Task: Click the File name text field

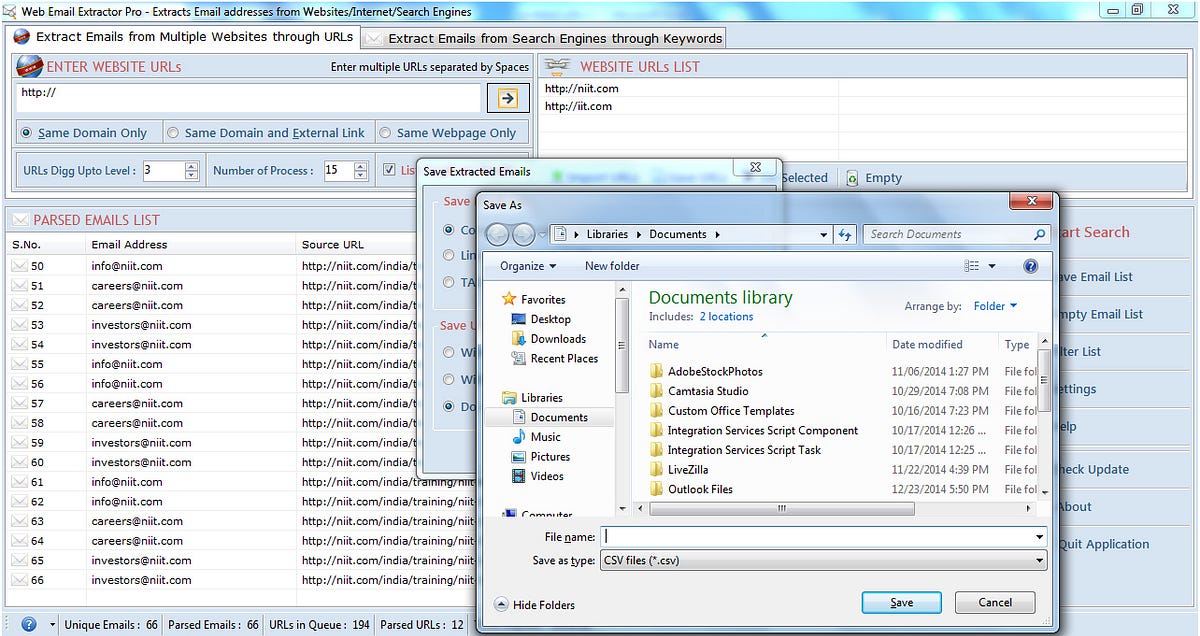Action: coord(816,537)
